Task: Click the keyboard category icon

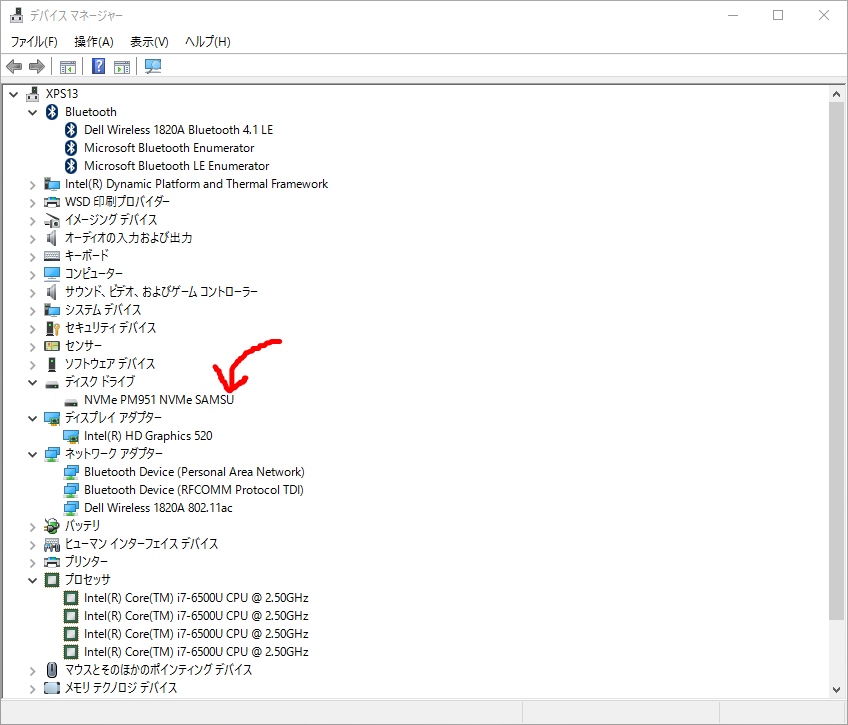Action: click(52, 256)
